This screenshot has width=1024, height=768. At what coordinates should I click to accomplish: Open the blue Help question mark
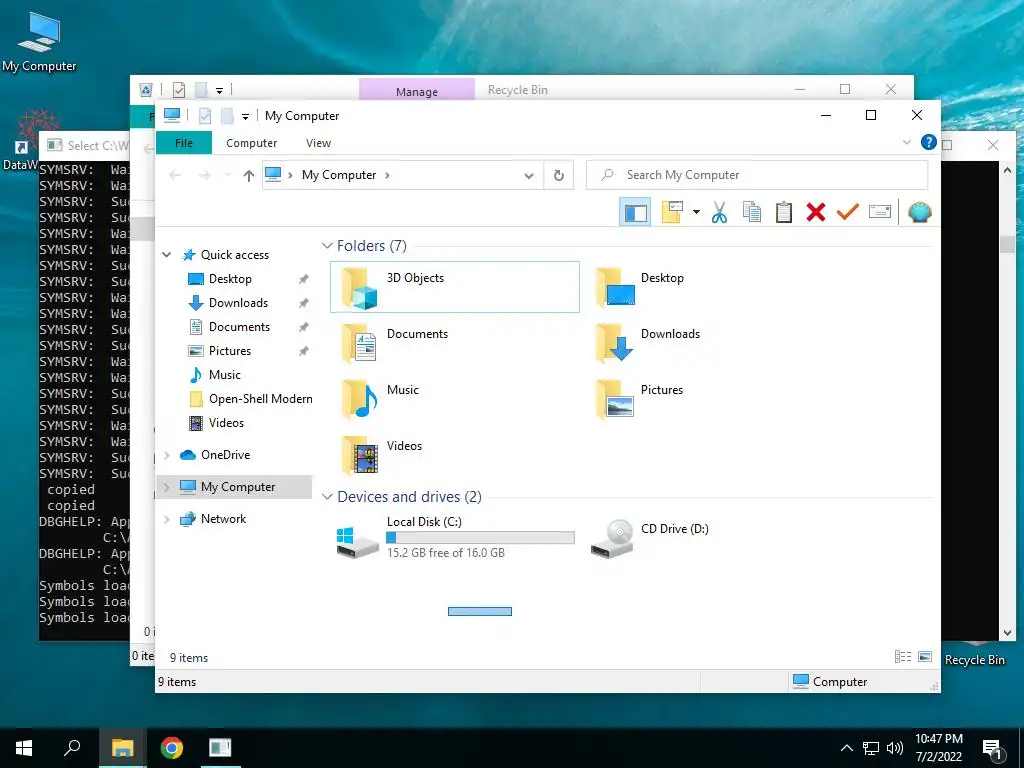point(928,142)
